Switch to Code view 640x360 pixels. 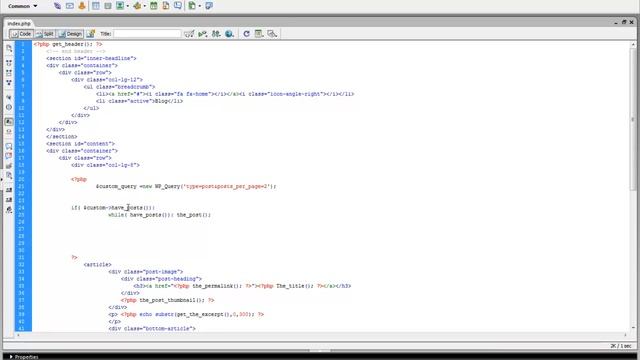click(21, 34)
